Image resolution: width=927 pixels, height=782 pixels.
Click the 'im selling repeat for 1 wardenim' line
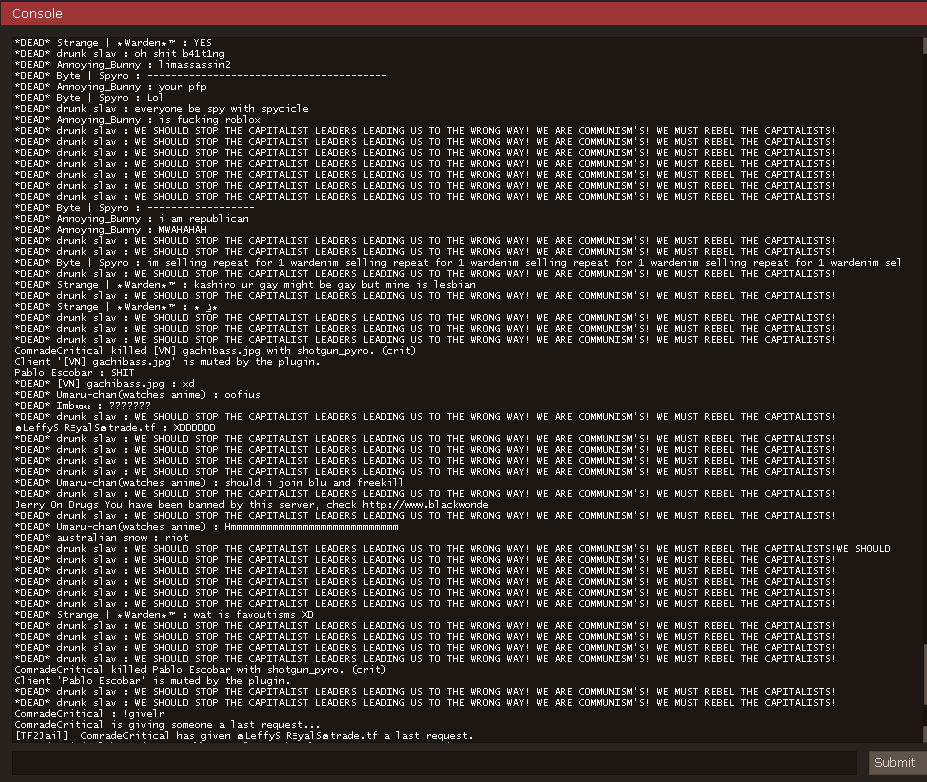[x=458, y=263]
